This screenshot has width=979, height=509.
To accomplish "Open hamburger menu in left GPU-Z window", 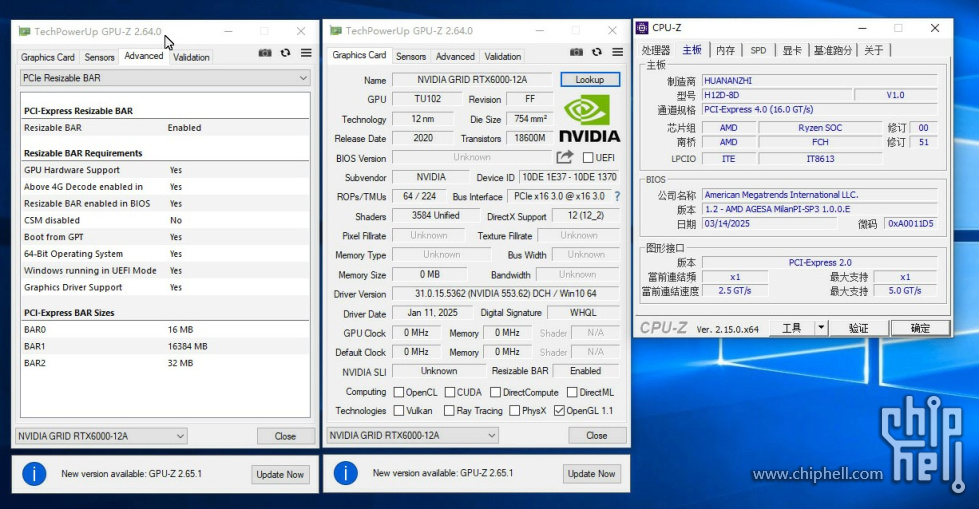I will tap(306, 53).
